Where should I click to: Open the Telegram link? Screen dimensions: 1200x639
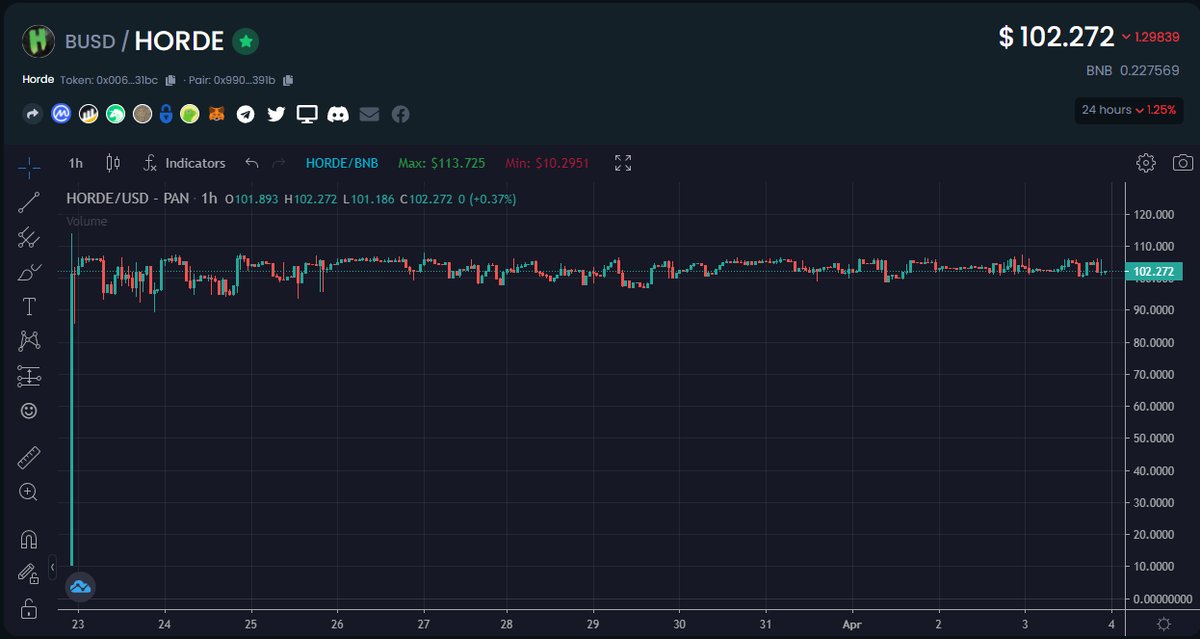click(246, 115)
